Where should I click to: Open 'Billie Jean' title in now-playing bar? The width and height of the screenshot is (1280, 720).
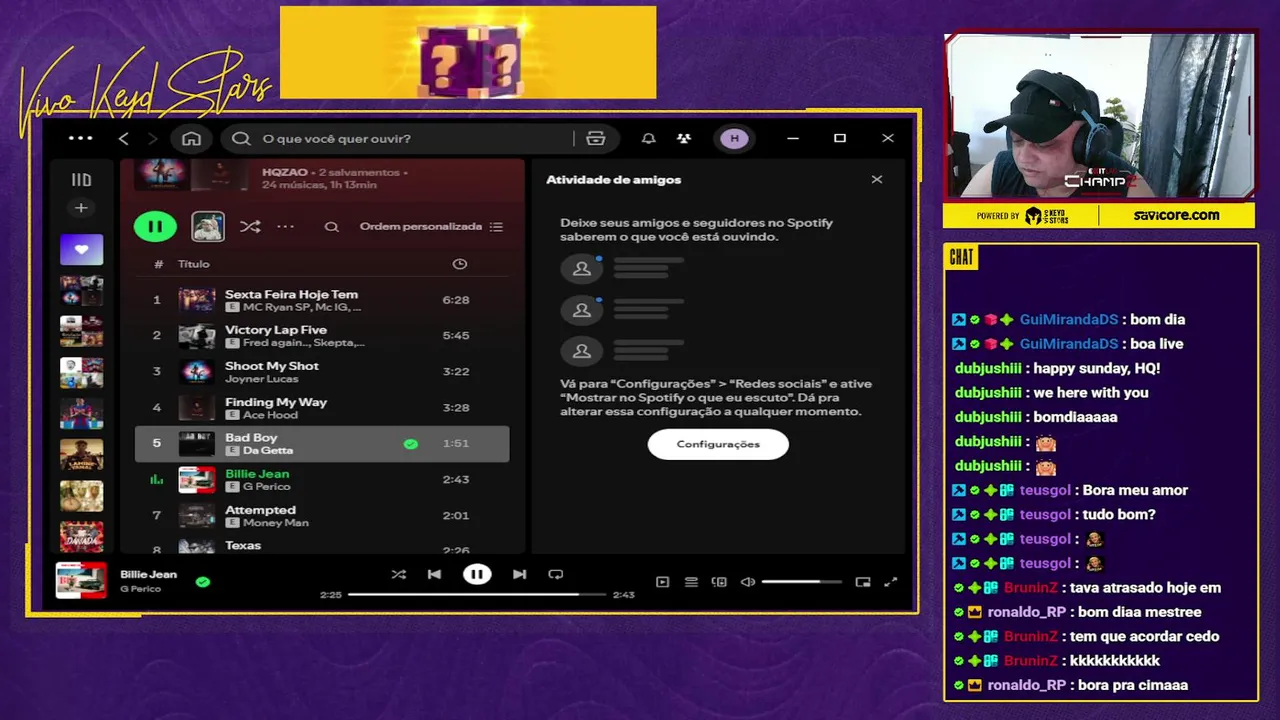pyautogui.click(x=148, y=574)
